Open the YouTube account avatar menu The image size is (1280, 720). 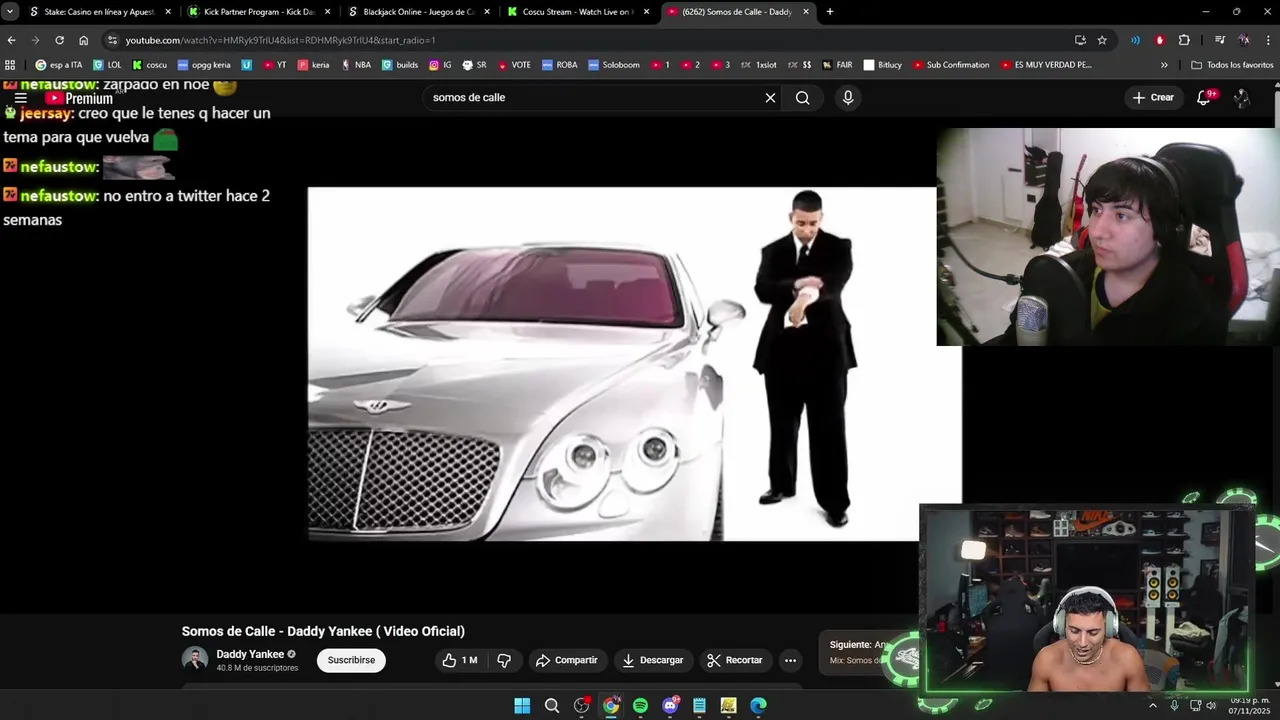(1241, 98)
